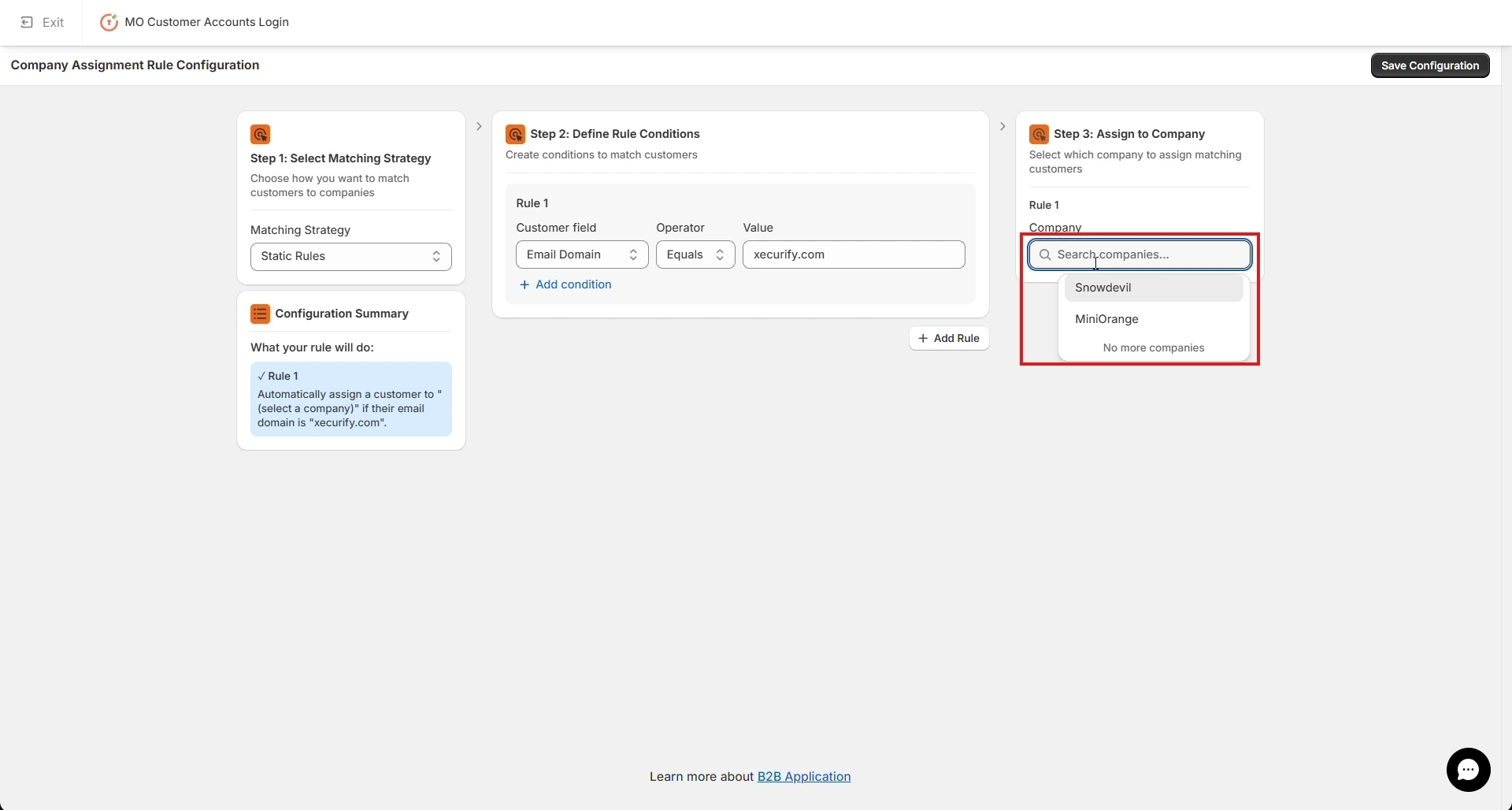Click the chevron arrow between Step 2 and Step 3
The height and width of the screenshot is (810, 1512).
[x=1002, y=126]
